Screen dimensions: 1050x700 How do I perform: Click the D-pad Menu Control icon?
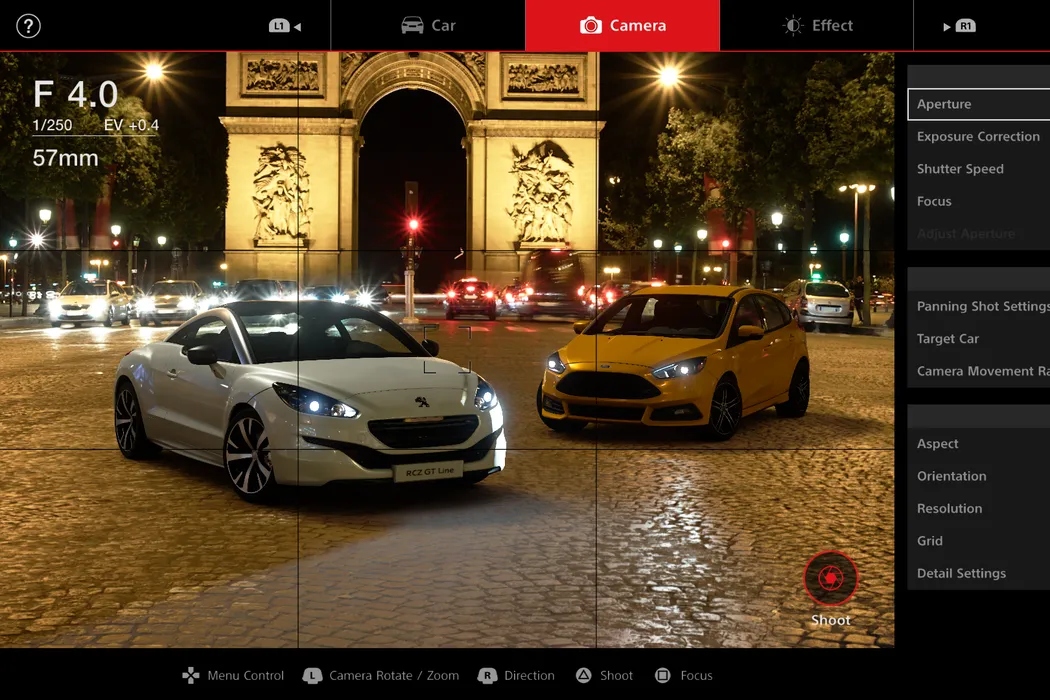click(x=190, y=676)
